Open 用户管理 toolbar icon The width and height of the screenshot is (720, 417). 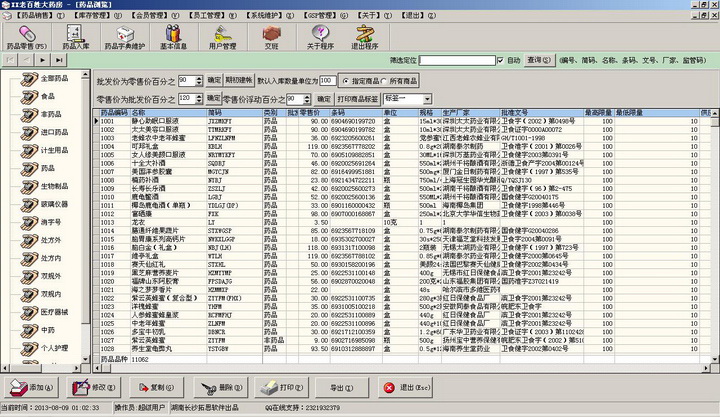[222, 37]
